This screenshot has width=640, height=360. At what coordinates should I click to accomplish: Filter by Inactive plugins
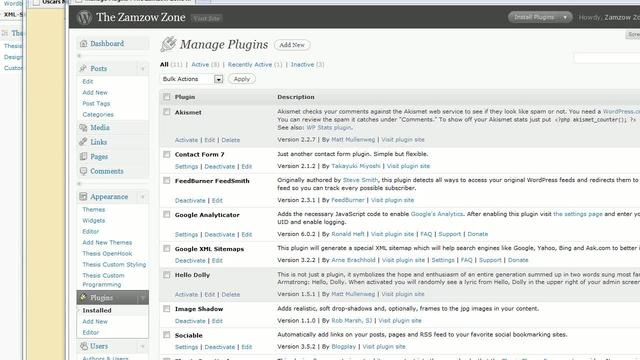pyautogui.click(x=302, y=64)
